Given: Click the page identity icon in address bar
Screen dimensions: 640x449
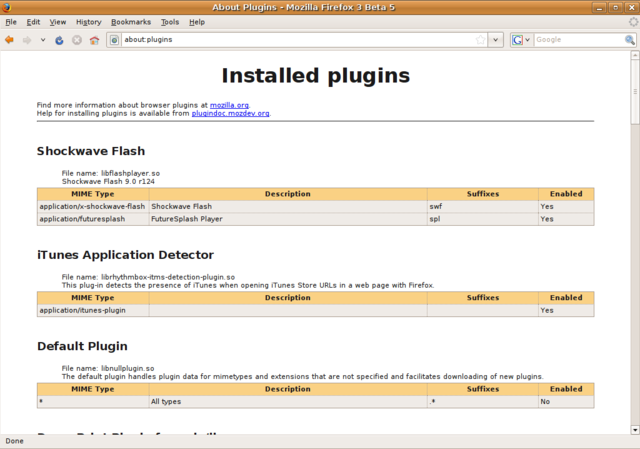Looking at the screenshot, I should click(x=115, y=40).
